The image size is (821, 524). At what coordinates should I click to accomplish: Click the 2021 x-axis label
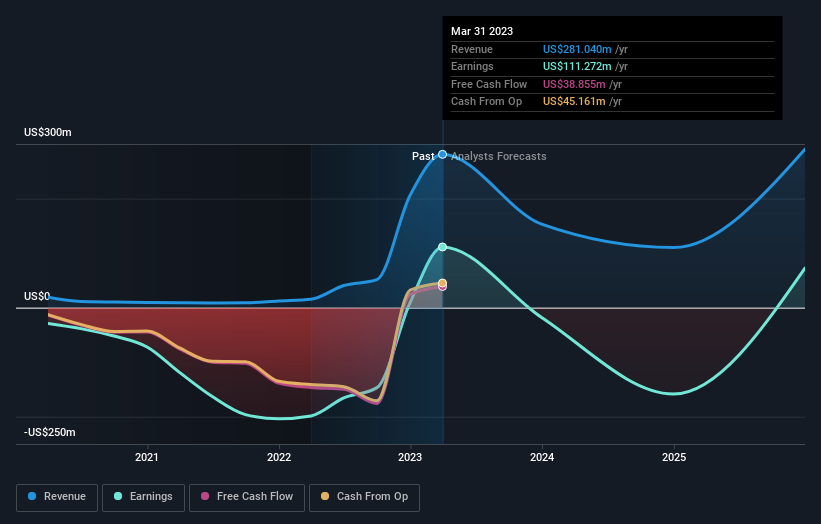(x=147, y=457)
